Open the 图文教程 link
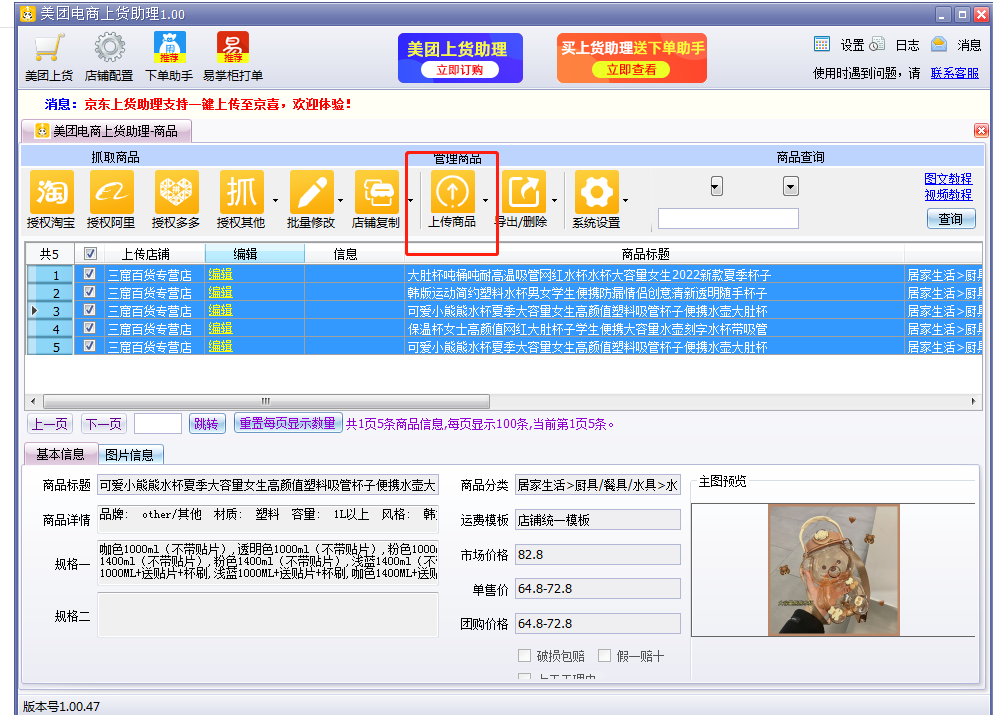Viewport: 993px width, 715px height. 948,179
